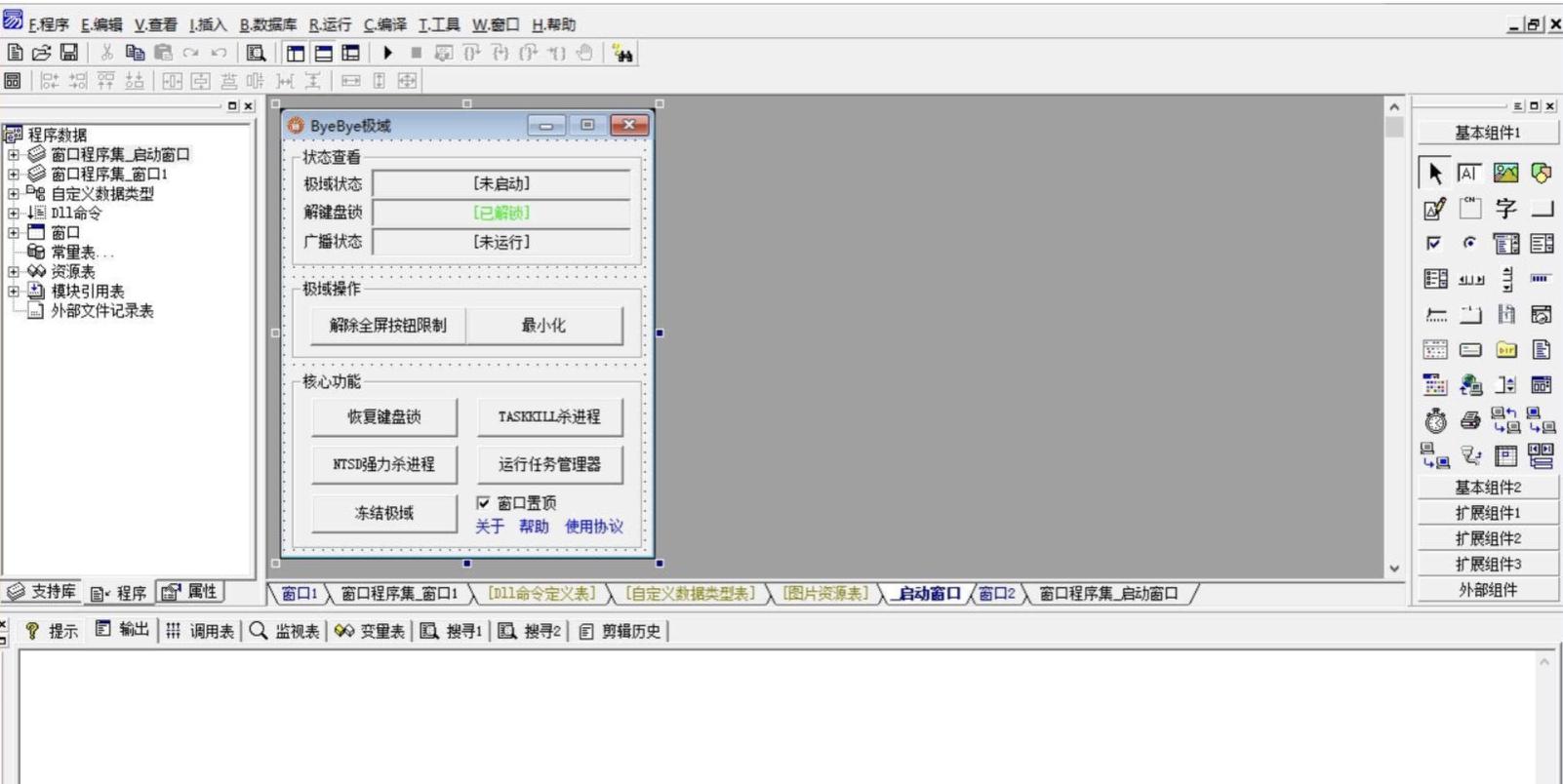This screenshot has width=1563, height=784.
Task: Expand the 窗口程序集_窗口1 tree node
Action: (x=14, y=174)
